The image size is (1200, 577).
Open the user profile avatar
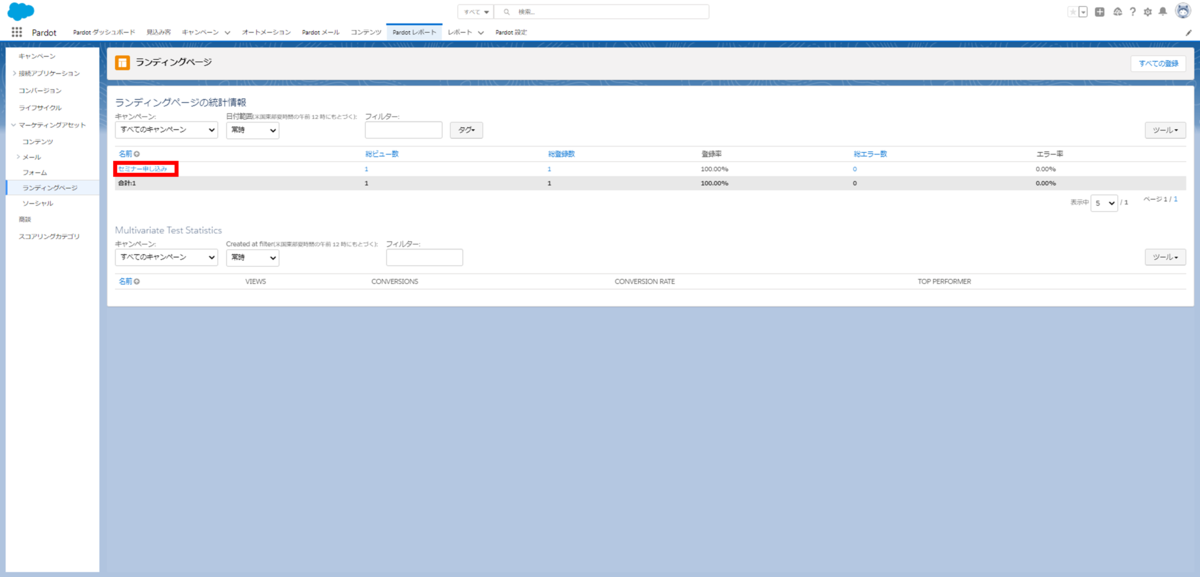[x=1182, y=12]
